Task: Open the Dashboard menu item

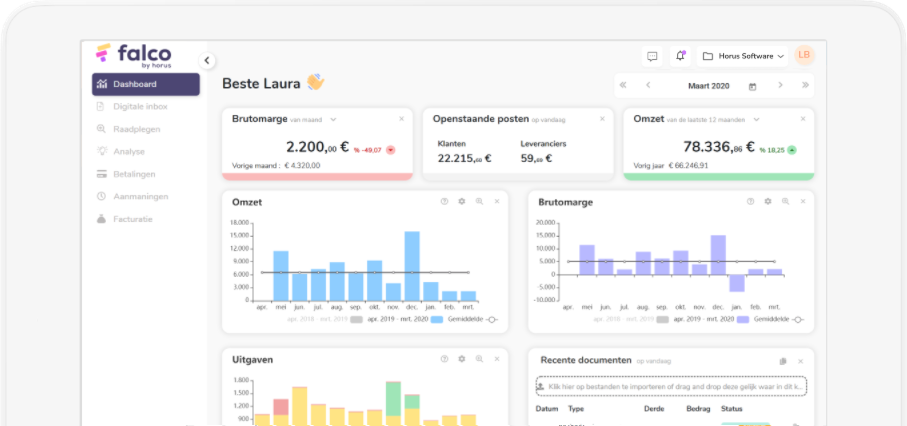Action: (146, 84)
